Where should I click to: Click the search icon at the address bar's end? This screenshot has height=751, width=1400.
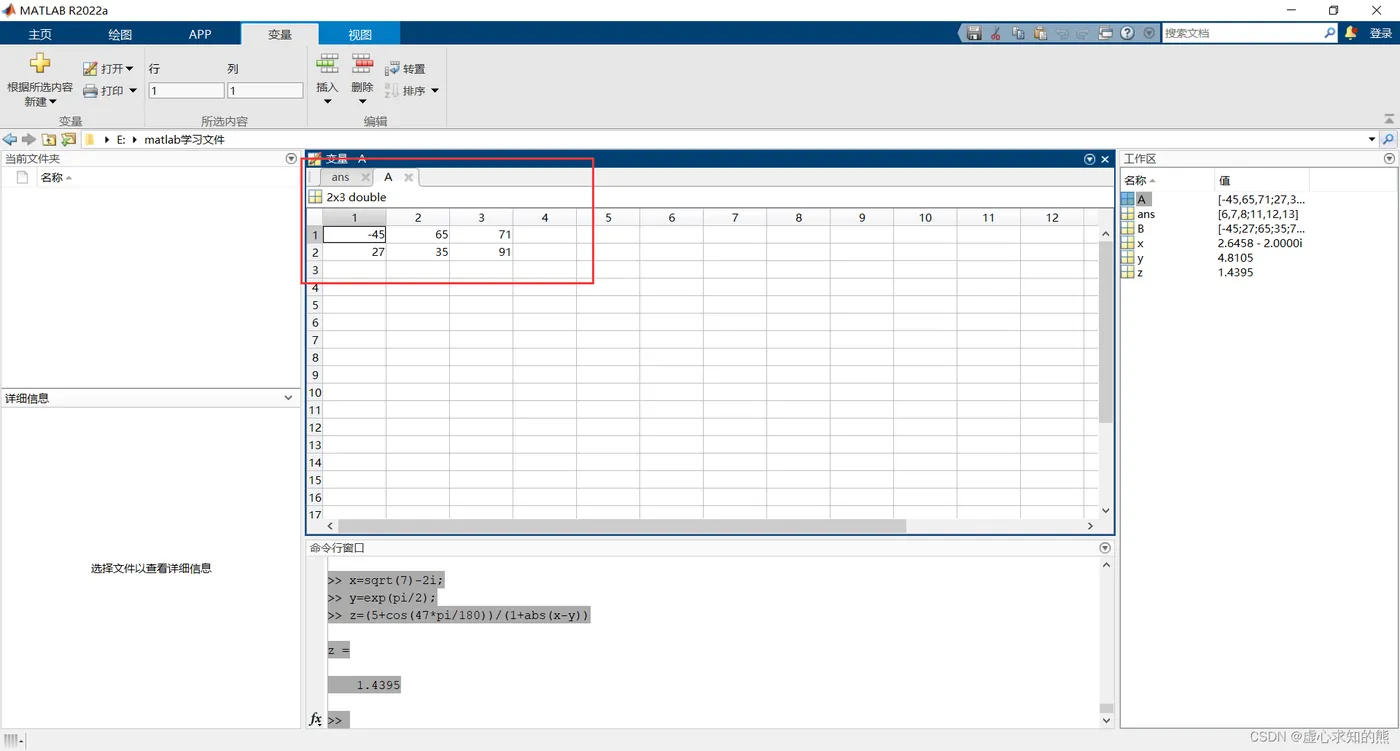(x=1389, y=140)
